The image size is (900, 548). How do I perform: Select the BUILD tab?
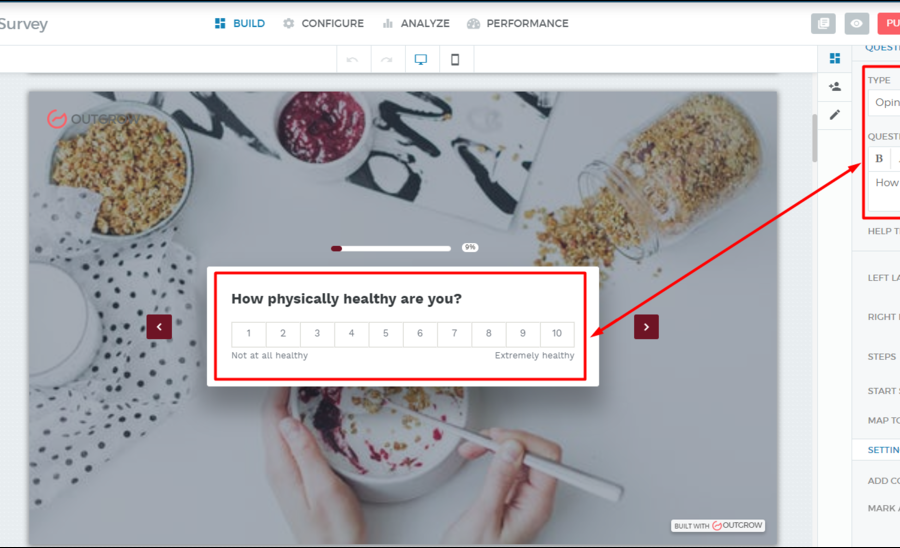pyautogui.click(x=240, y=24)
